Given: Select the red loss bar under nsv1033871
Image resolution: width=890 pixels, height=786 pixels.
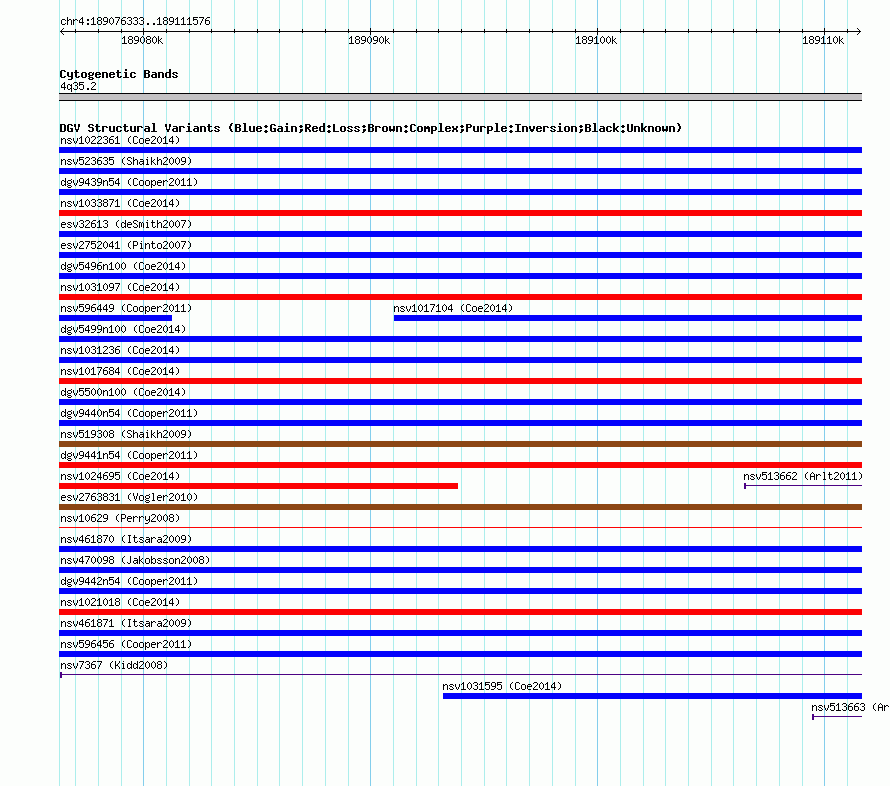Looking at the screenshot, I should [x=460, y=213].
